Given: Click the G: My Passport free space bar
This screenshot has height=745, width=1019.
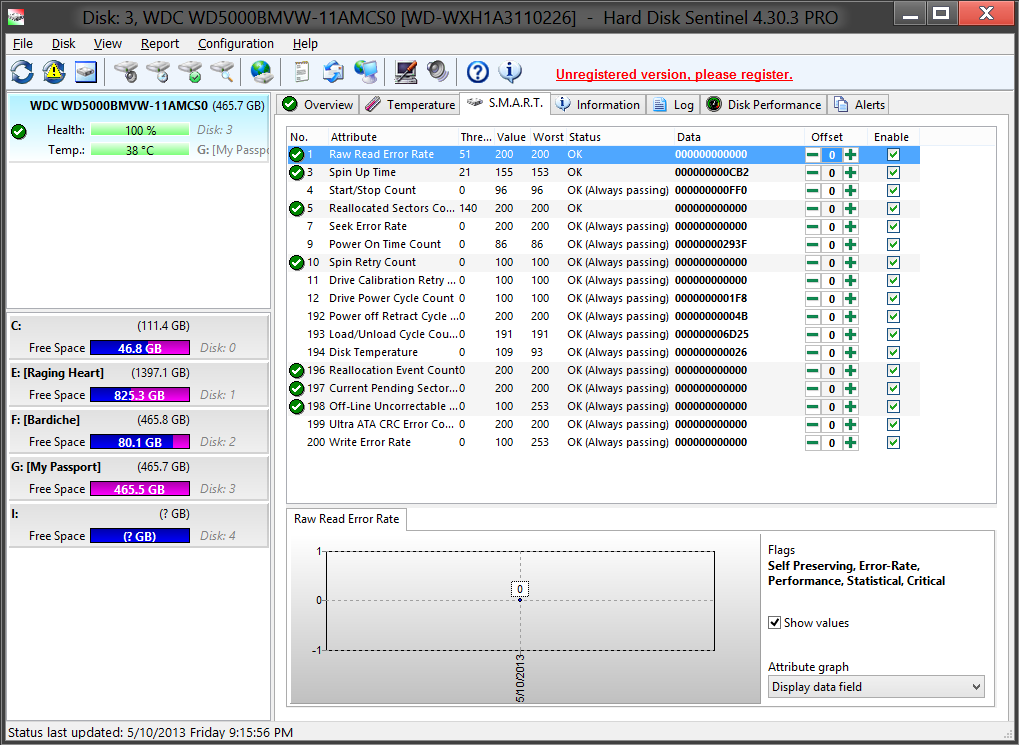Looking at the screenshot, I should [140, 489].
